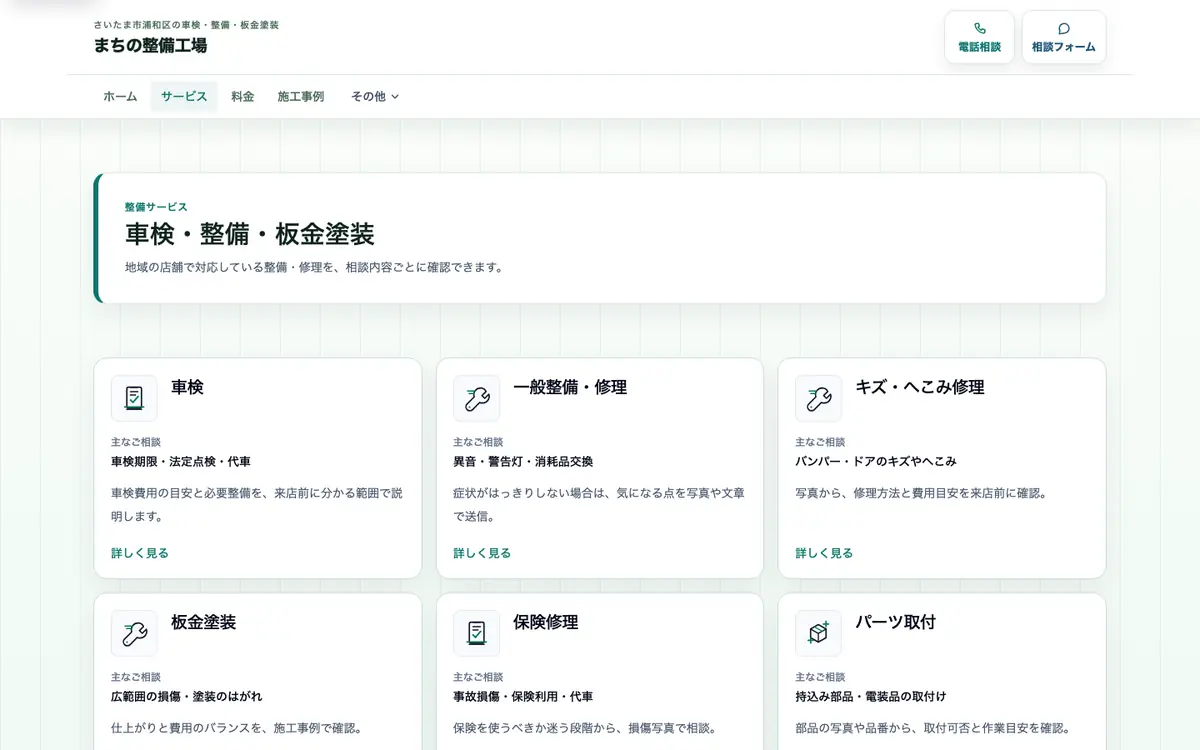The width and height of the screenshot is (1200, 750).
Task: Expand the その他 menu chevron
Action: pos(395,97)
